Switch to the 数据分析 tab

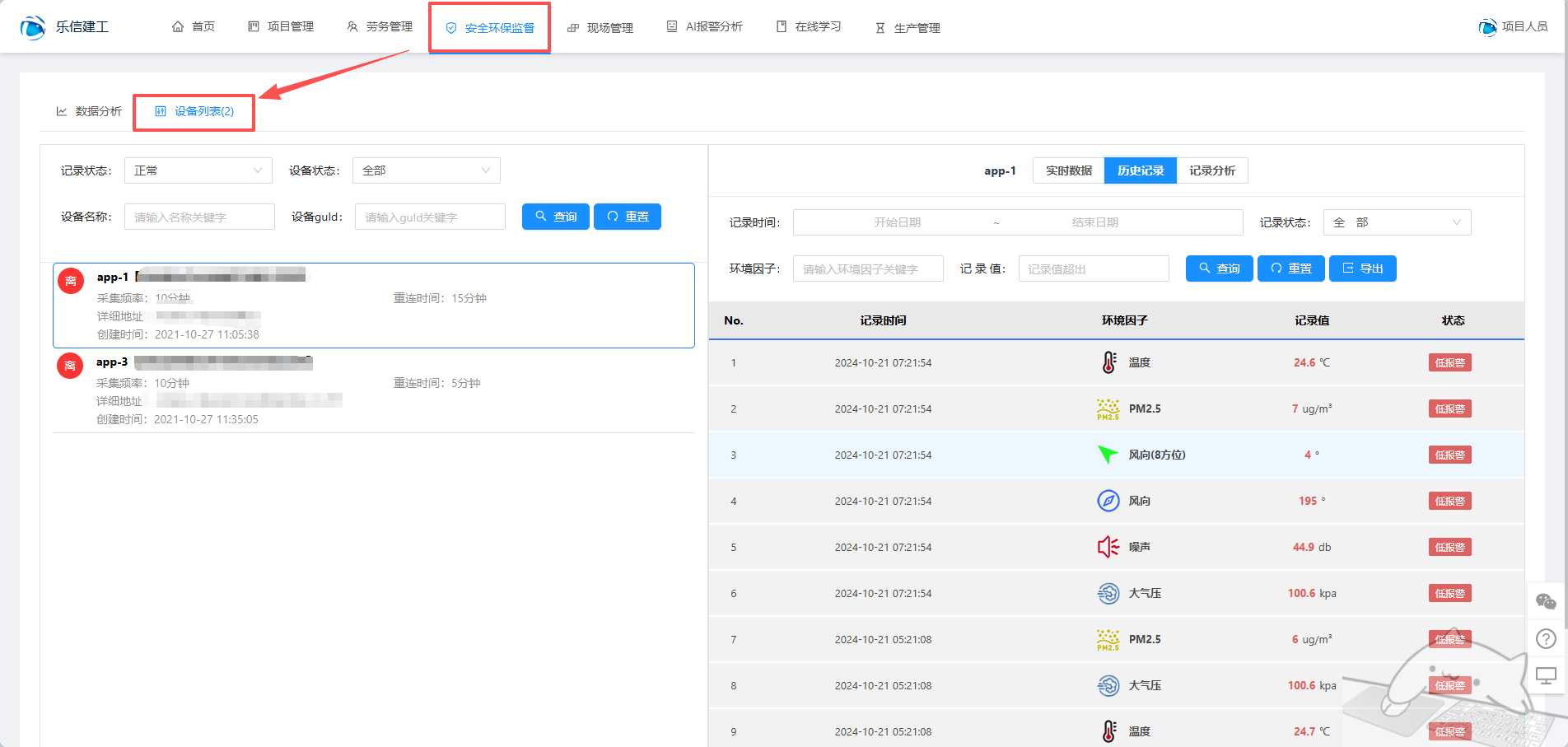click(89, 111)
